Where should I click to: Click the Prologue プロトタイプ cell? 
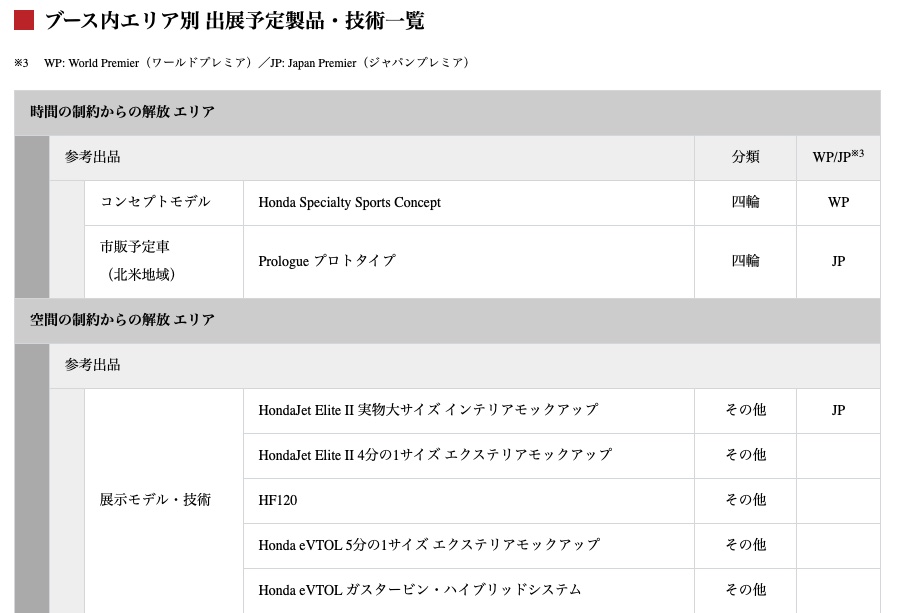coord(327,261)
